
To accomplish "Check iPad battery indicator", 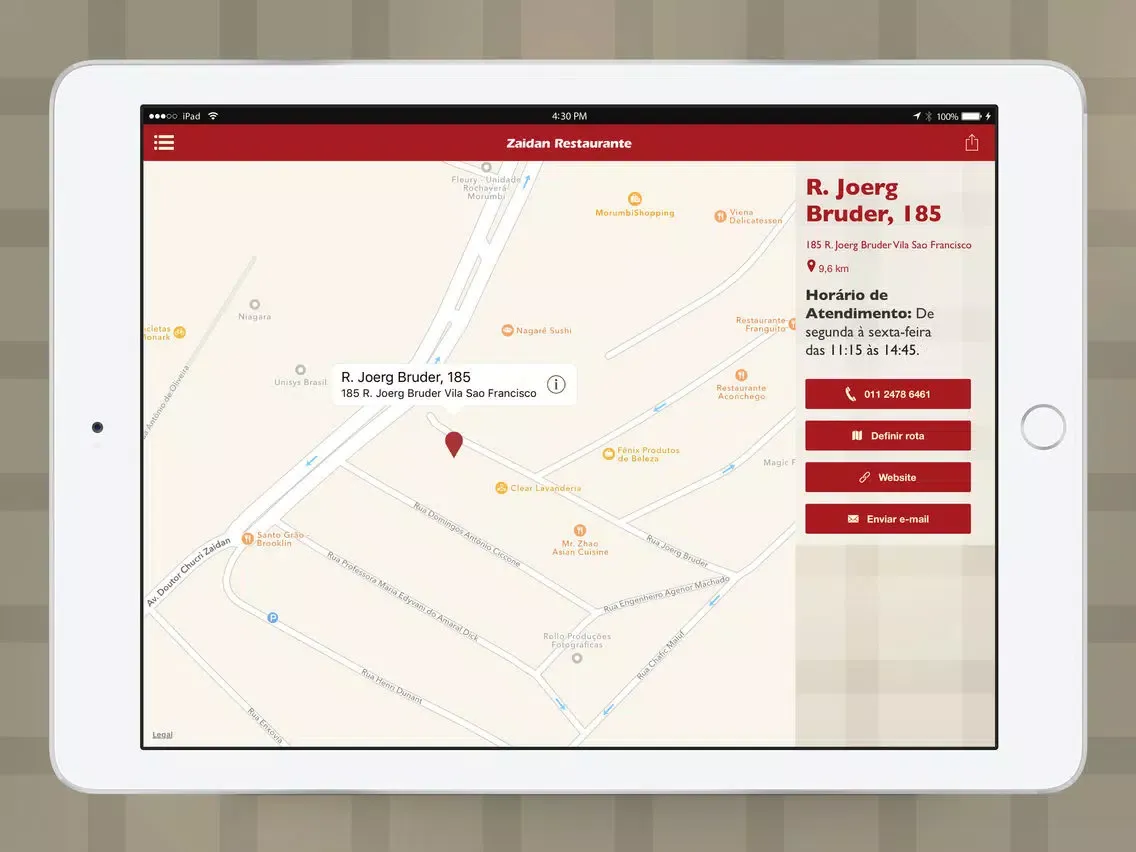I will 972,116.
